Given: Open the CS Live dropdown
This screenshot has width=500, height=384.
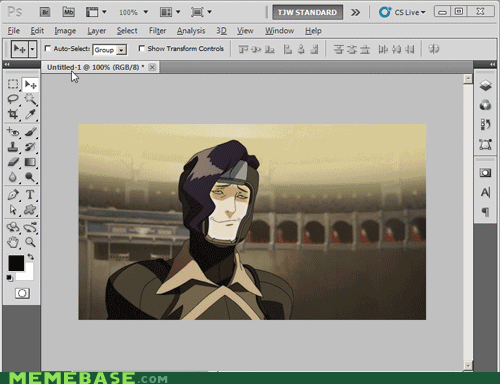Looking at the screenshot, I should [402, 12].
